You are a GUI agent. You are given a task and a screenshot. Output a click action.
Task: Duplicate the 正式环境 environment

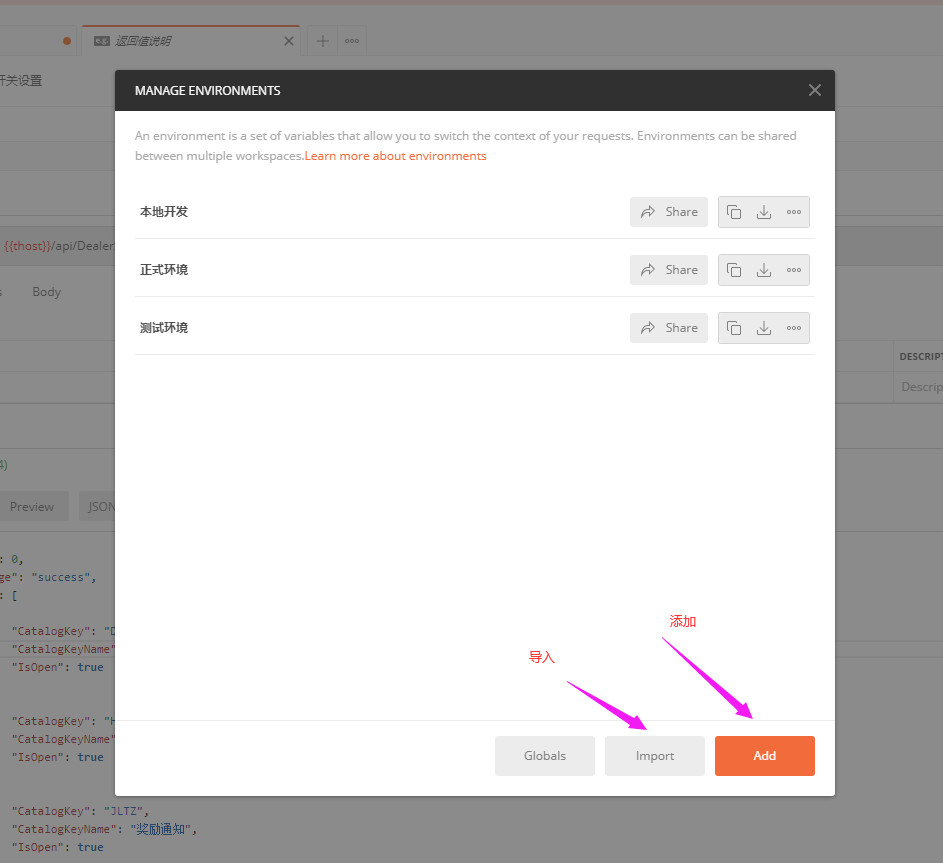point(734,270)
